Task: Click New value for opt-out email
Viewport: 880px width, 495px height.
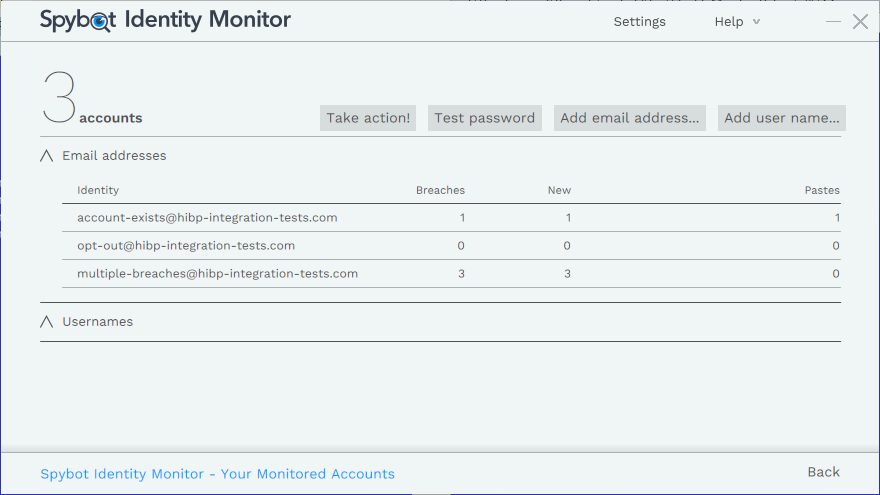Action: (x=567, y=246)
